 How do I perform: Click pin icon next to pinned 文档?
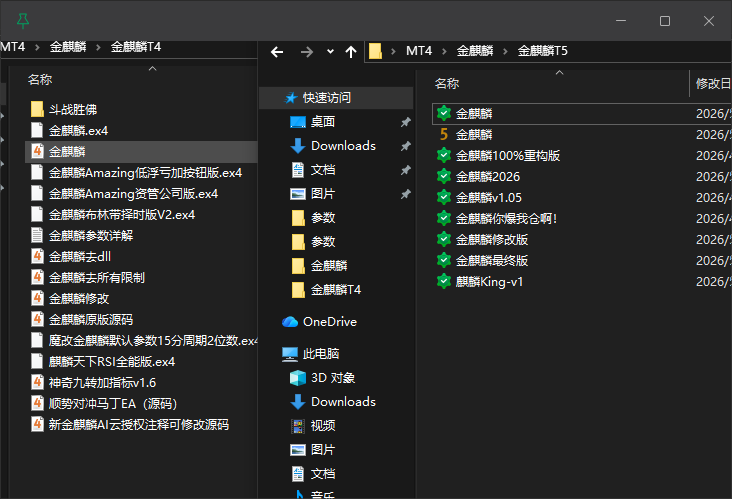[406, 170]
